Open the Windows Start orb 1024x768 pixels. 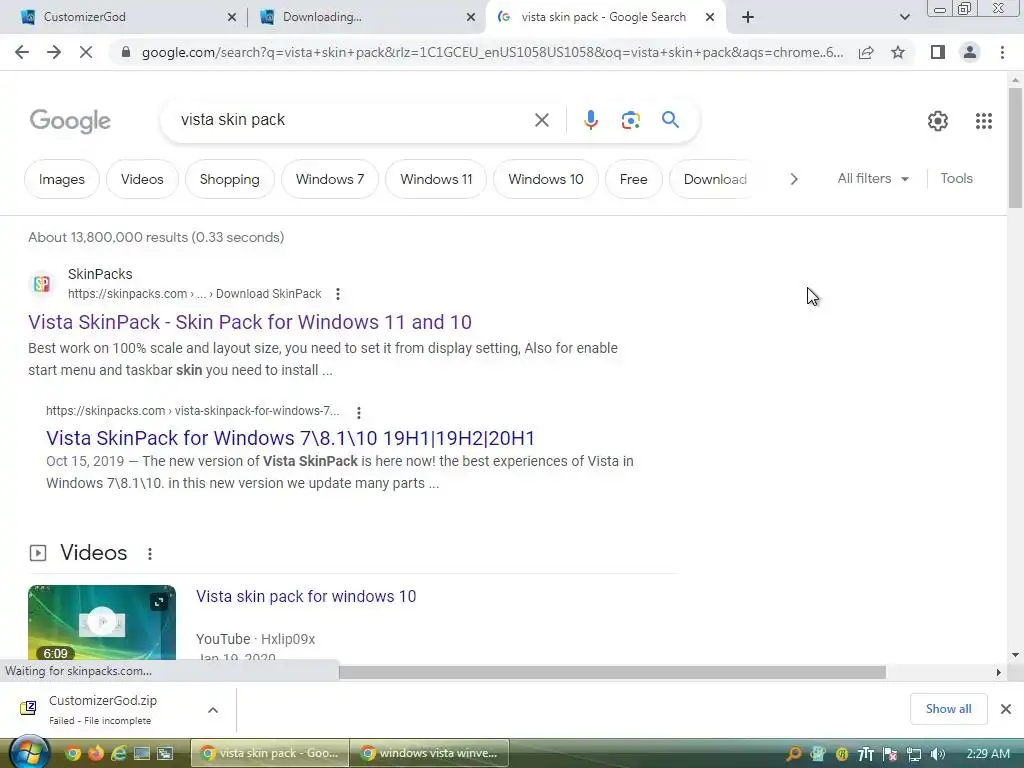tap(29, 752)
